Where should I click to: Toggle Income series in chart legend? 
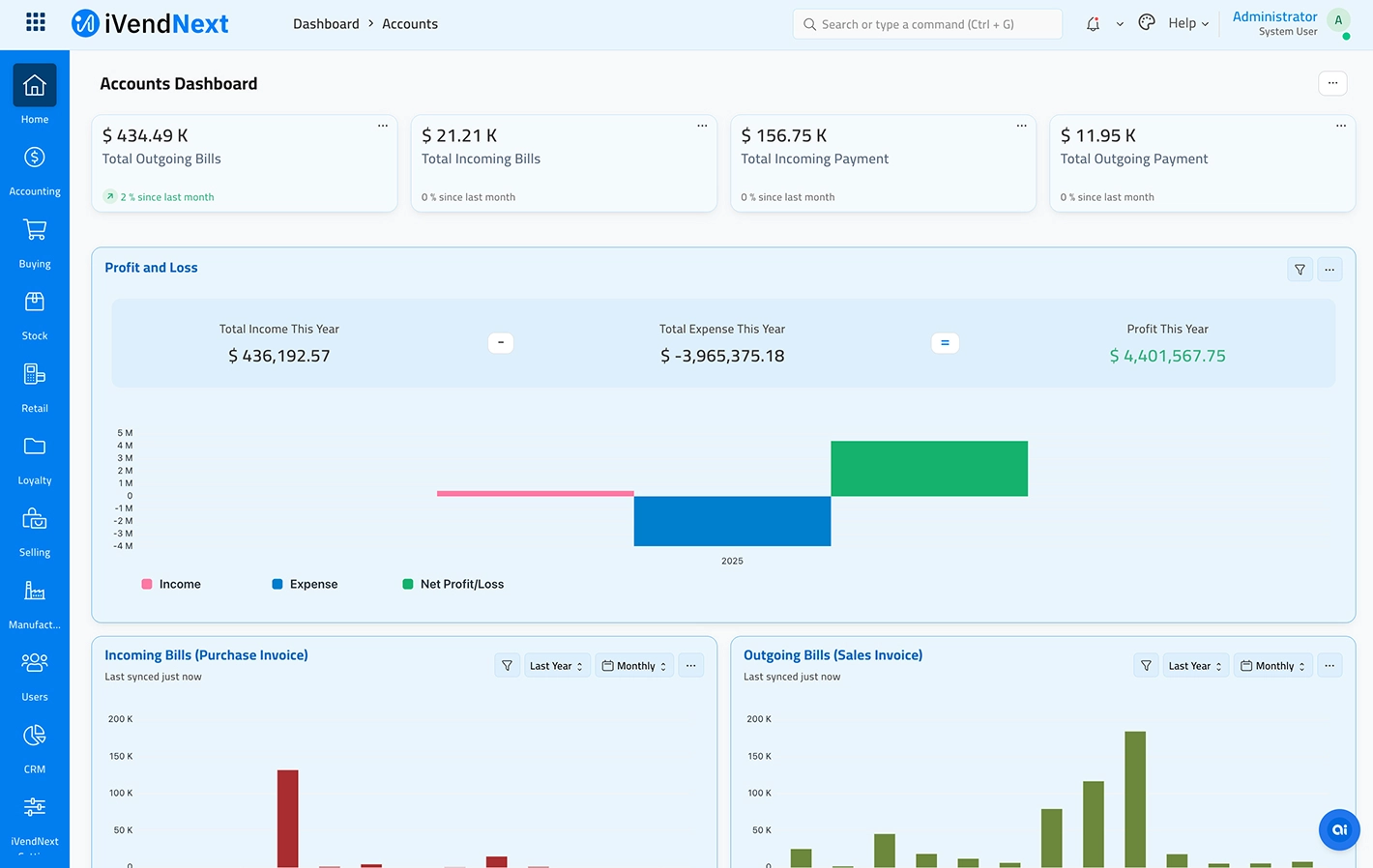point(172,585)
